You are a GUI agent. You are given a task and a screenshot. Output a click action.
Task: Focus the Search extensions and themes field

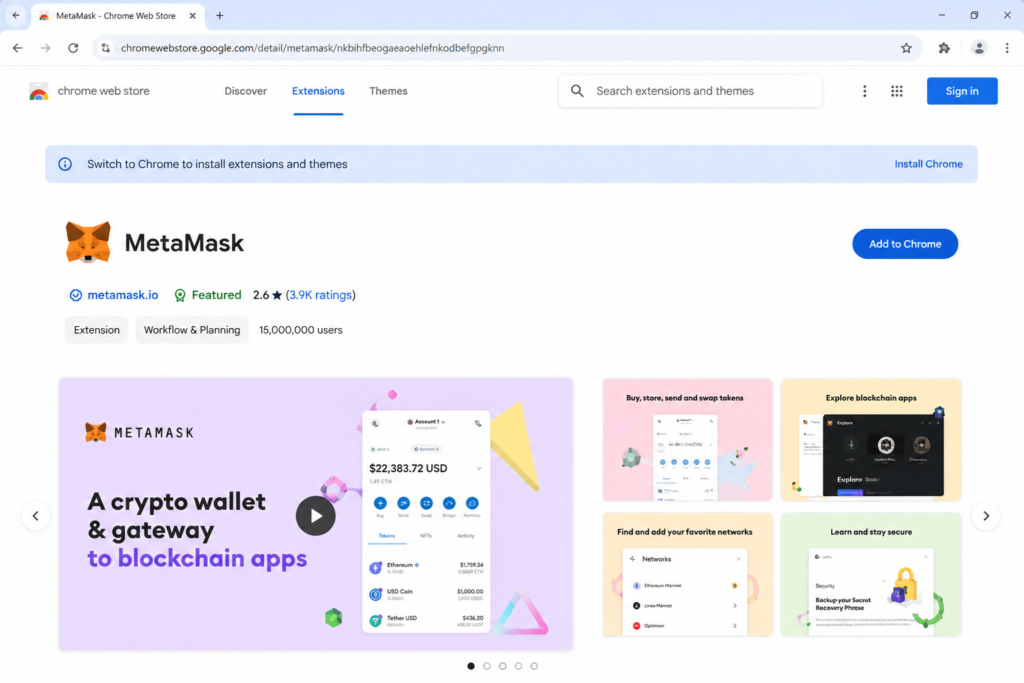690,91
